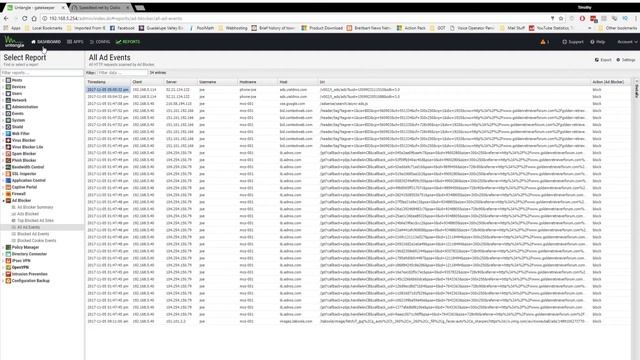Open the Reports menu

pyautogui.click(x=128, y=42)
